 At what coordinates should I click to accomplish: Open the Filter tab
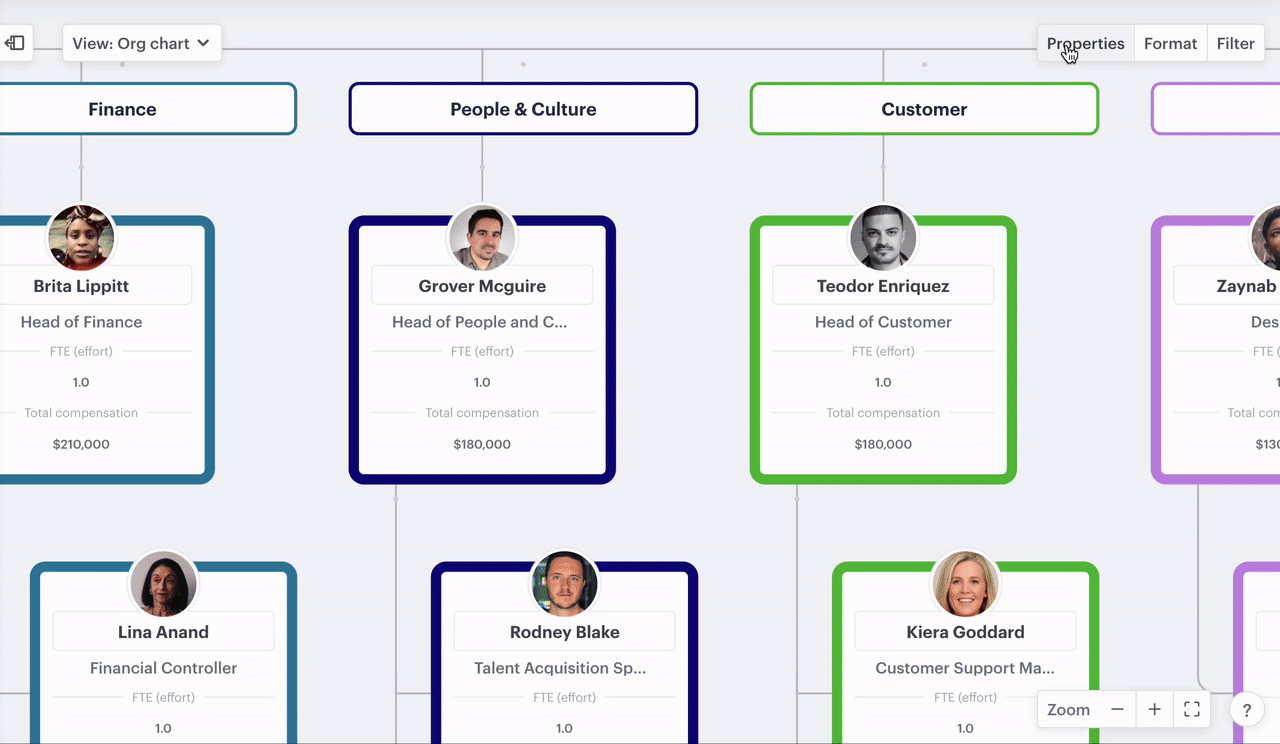coord(1235,43)
